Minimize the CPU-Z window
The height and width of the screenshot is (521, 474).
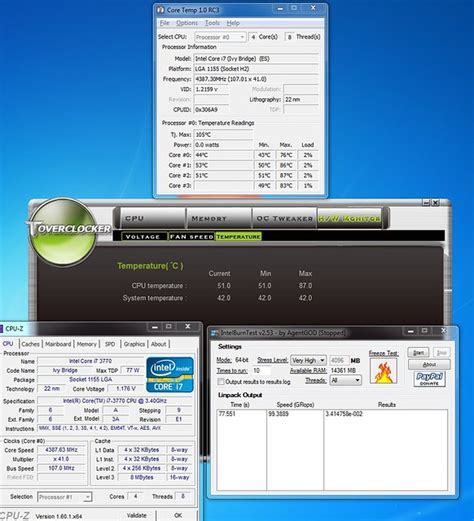155,327
